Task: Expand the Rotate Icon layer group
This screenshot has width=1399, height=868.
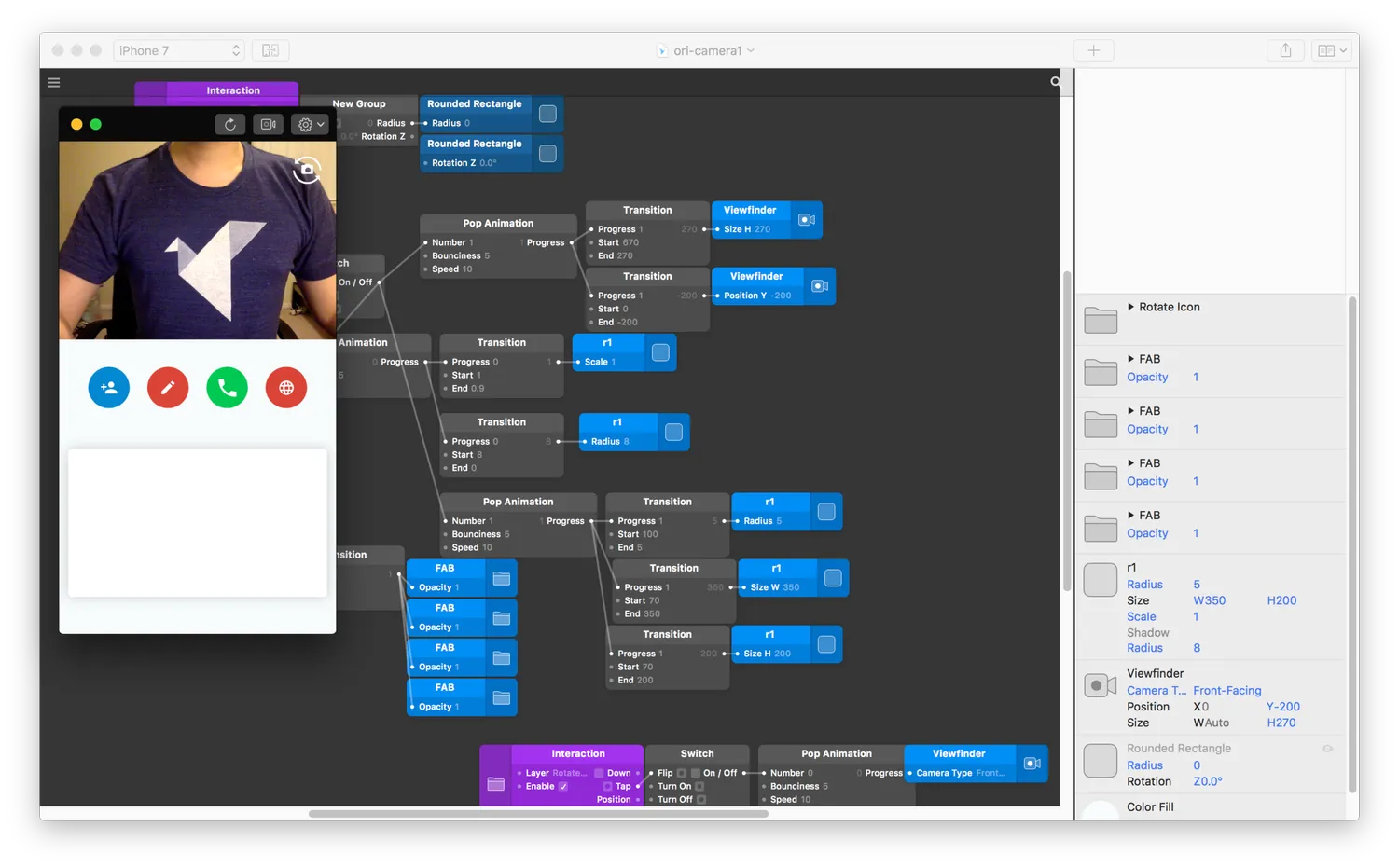Action: pos(1130,307)
